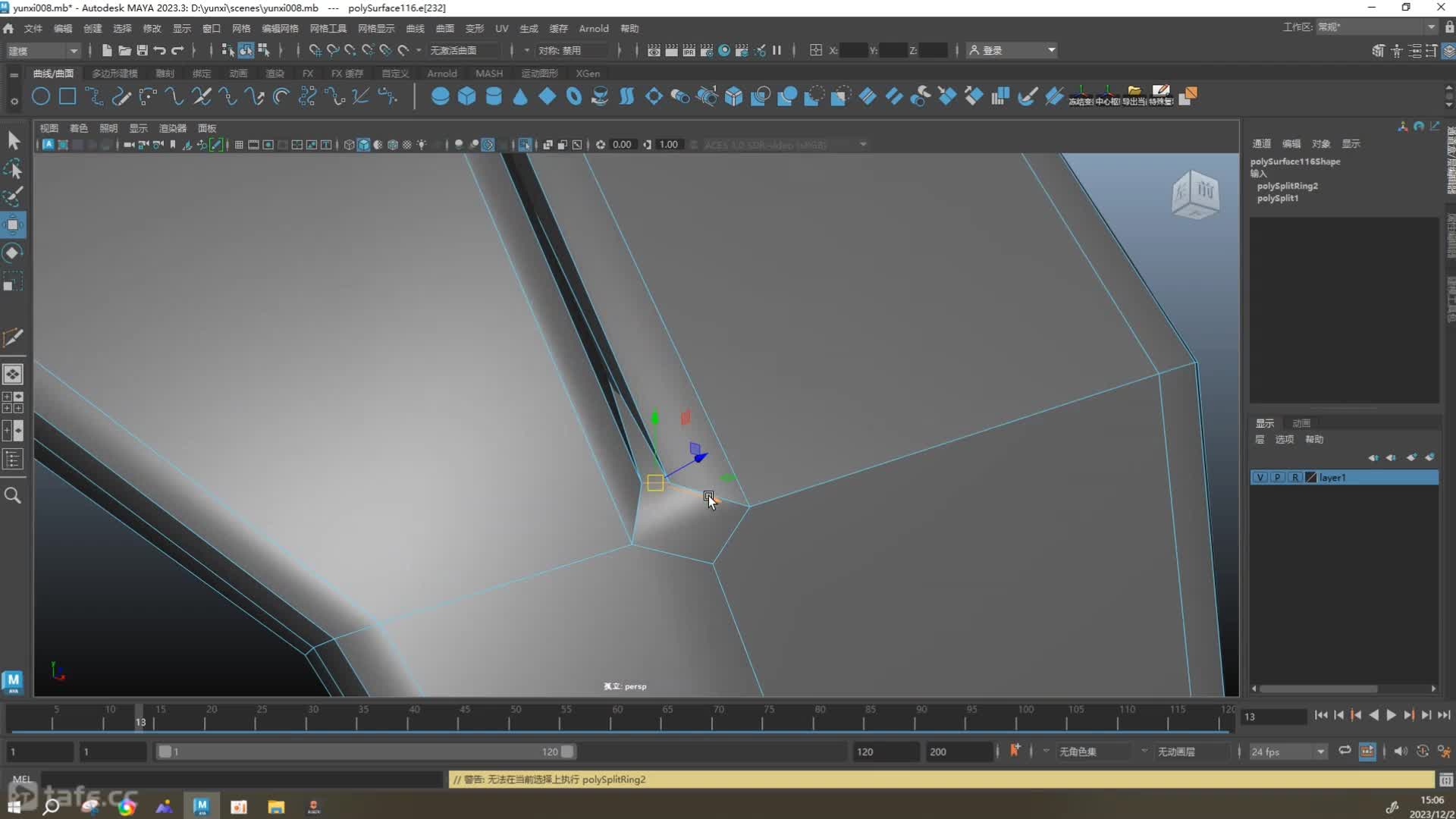1456x819 pixels.
Task: Open the panel 着色 menu
Action: click(79, 128)
